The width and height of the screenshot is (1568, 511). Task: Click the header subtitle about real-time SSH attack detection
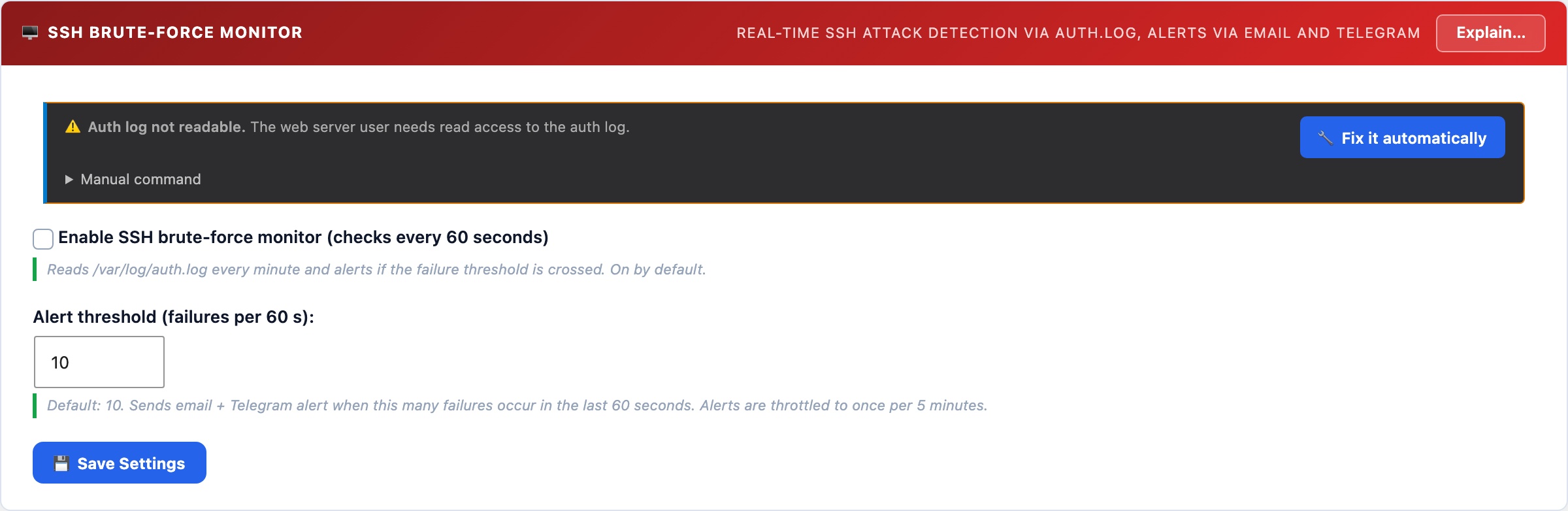(1078, 33)
